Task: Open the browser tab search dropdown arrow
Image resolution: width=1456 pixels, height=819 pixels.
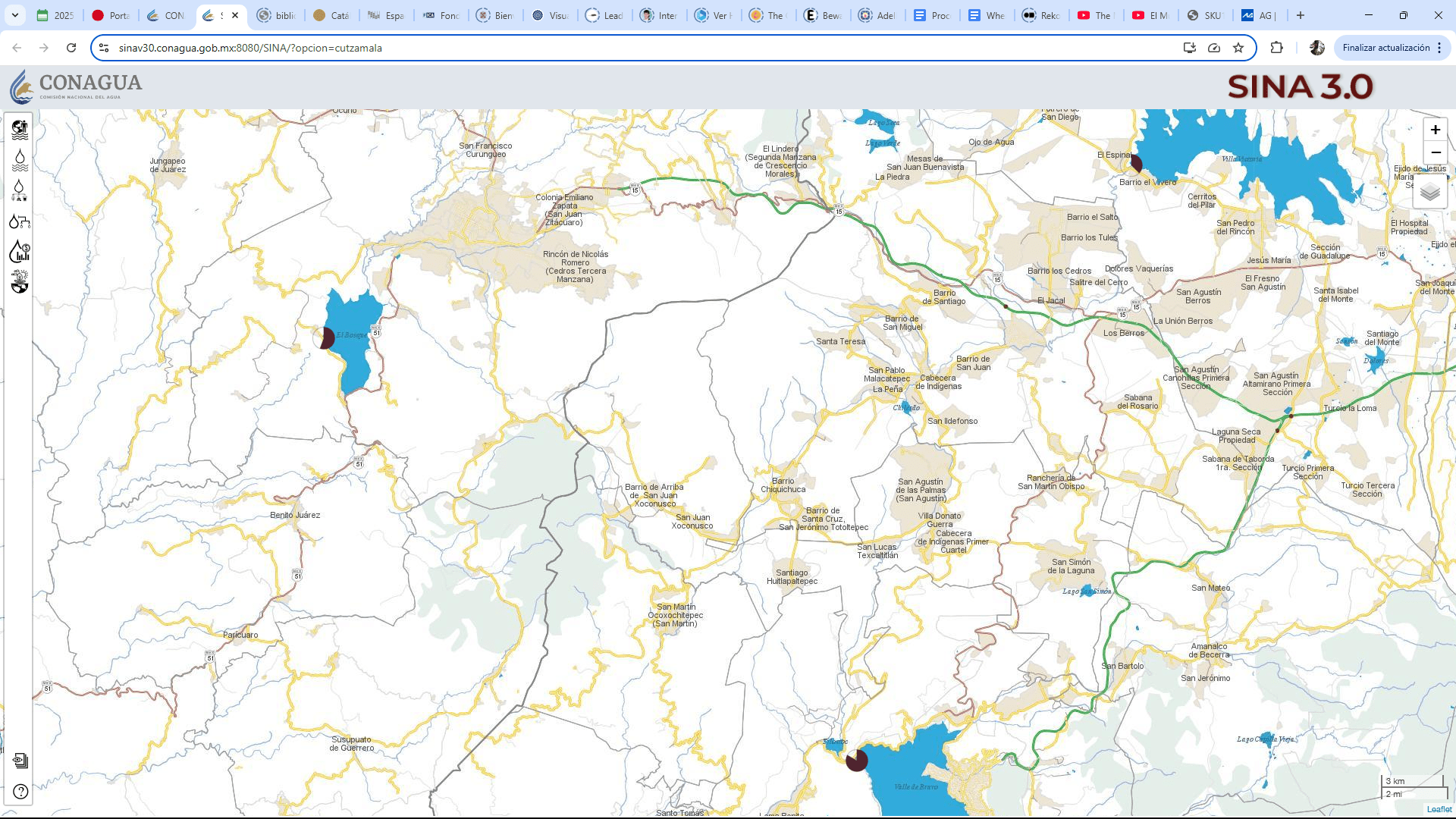Action: pos(15,15)
